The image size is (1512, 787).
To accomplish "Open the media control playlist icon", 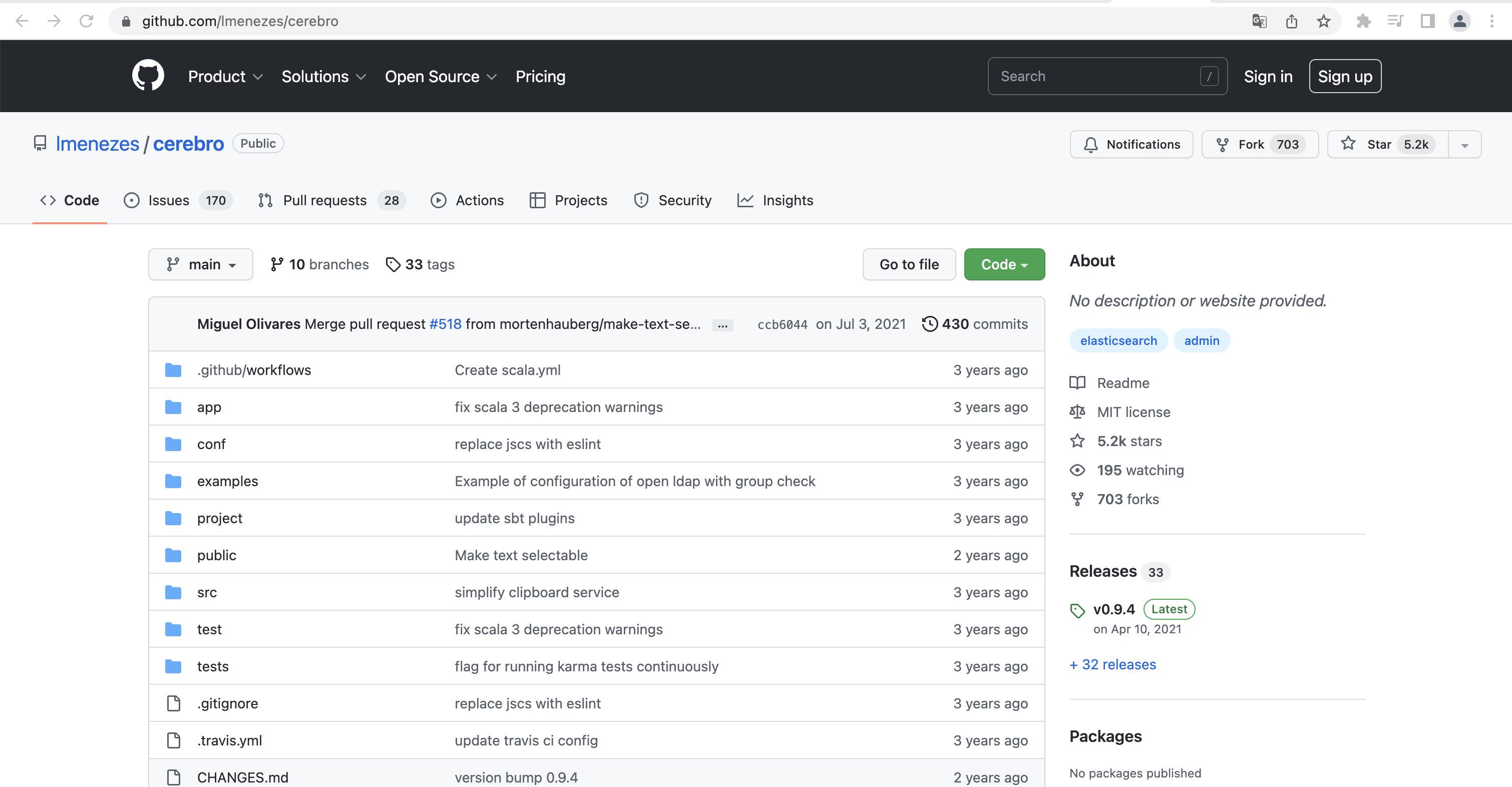I will tap(1395, 21).
